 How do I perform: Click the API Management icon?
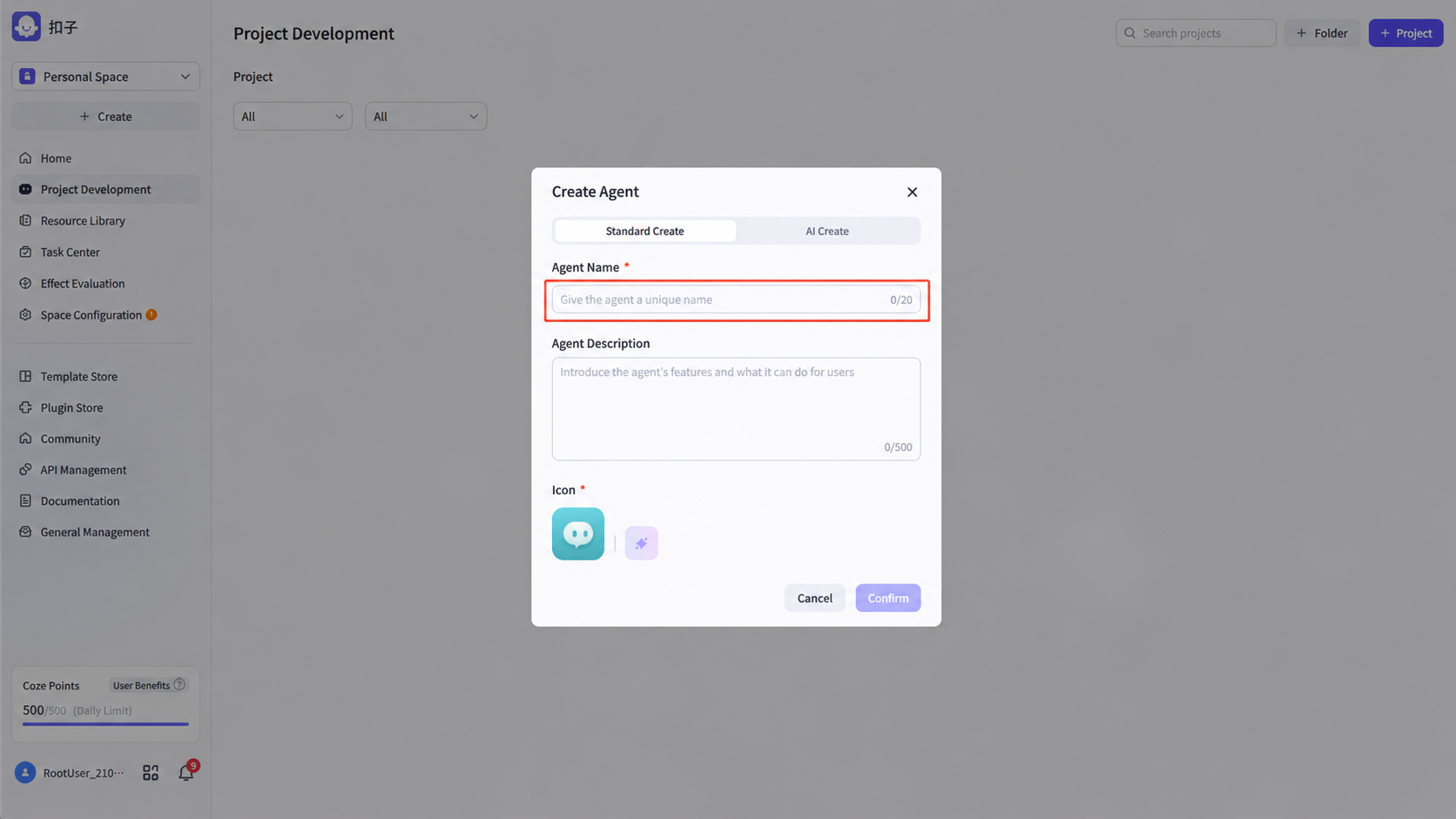[25, 470]
